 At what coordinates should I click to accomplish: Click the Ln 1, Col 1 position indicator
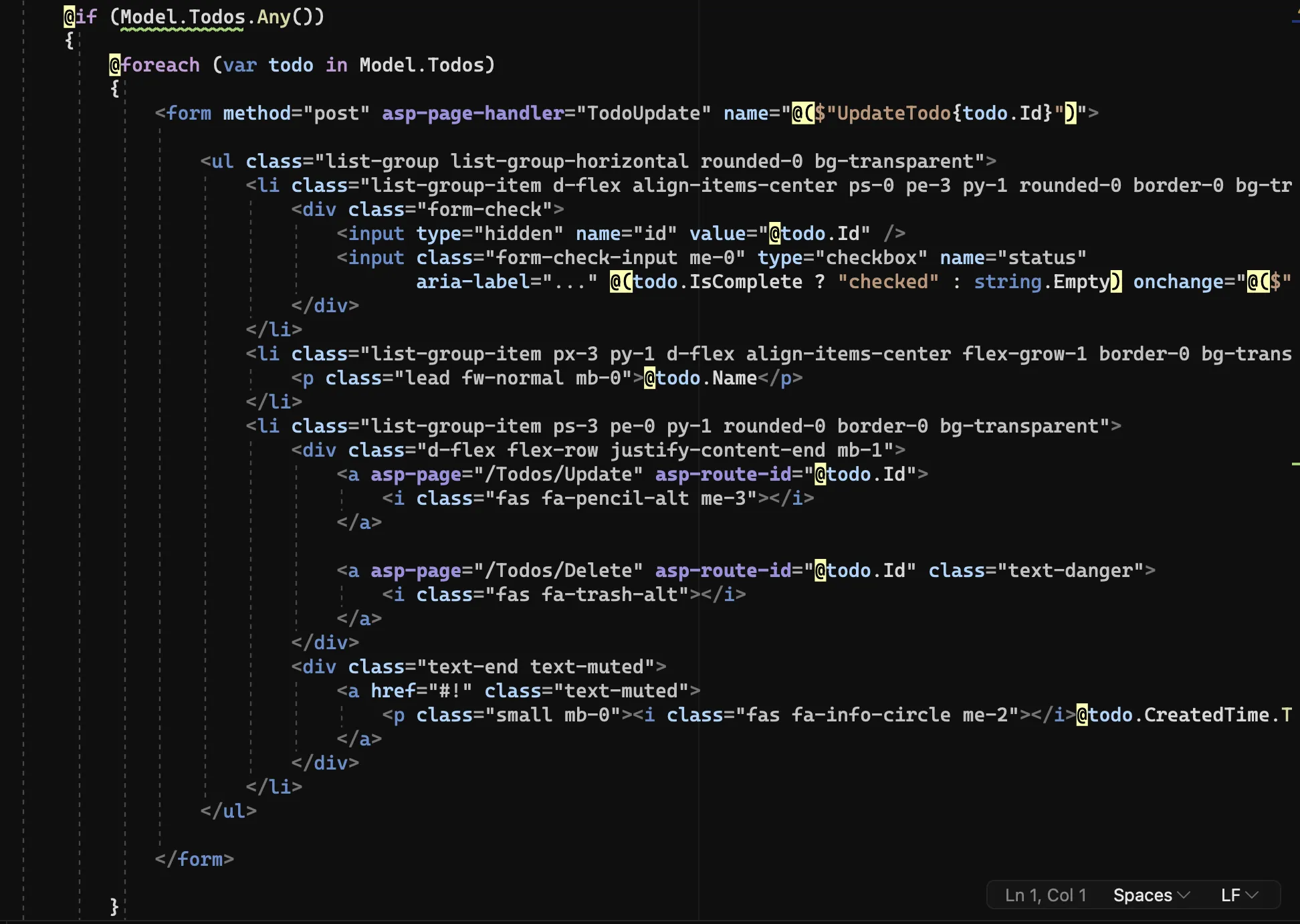pos(1045,895)
